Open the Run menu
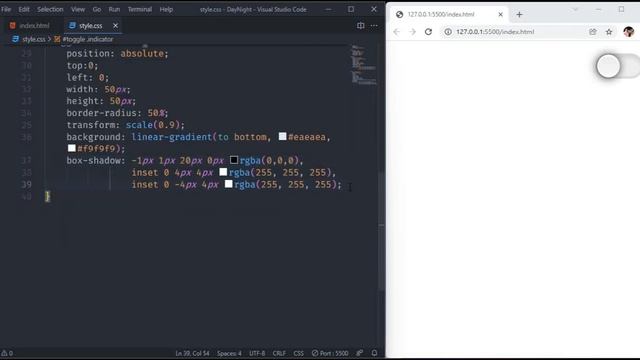 [114, 9]
